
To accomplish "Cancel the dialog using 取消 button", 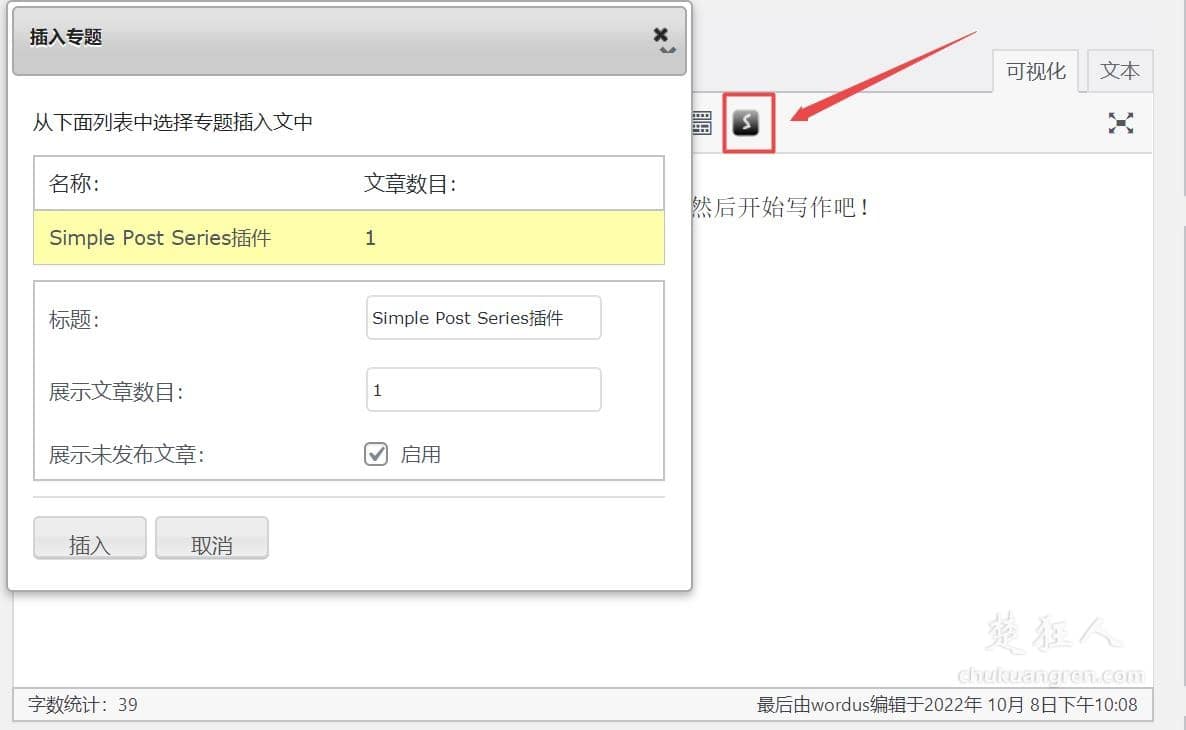I will pos(212,539).
